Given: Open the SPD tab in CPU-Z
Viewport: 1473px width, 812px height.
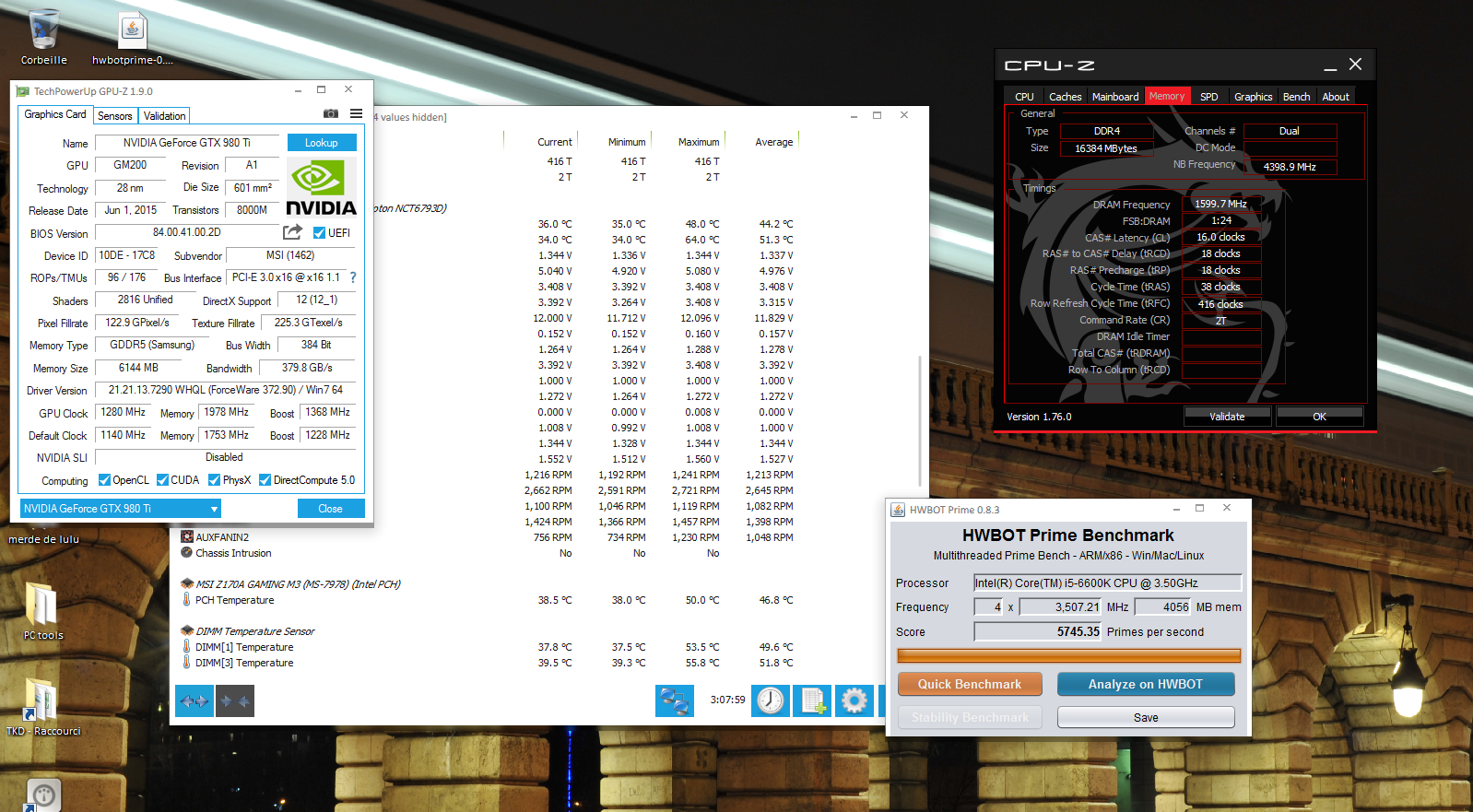Looking at the screenshot, I should pyautogui.click(x=1208, y=97).
